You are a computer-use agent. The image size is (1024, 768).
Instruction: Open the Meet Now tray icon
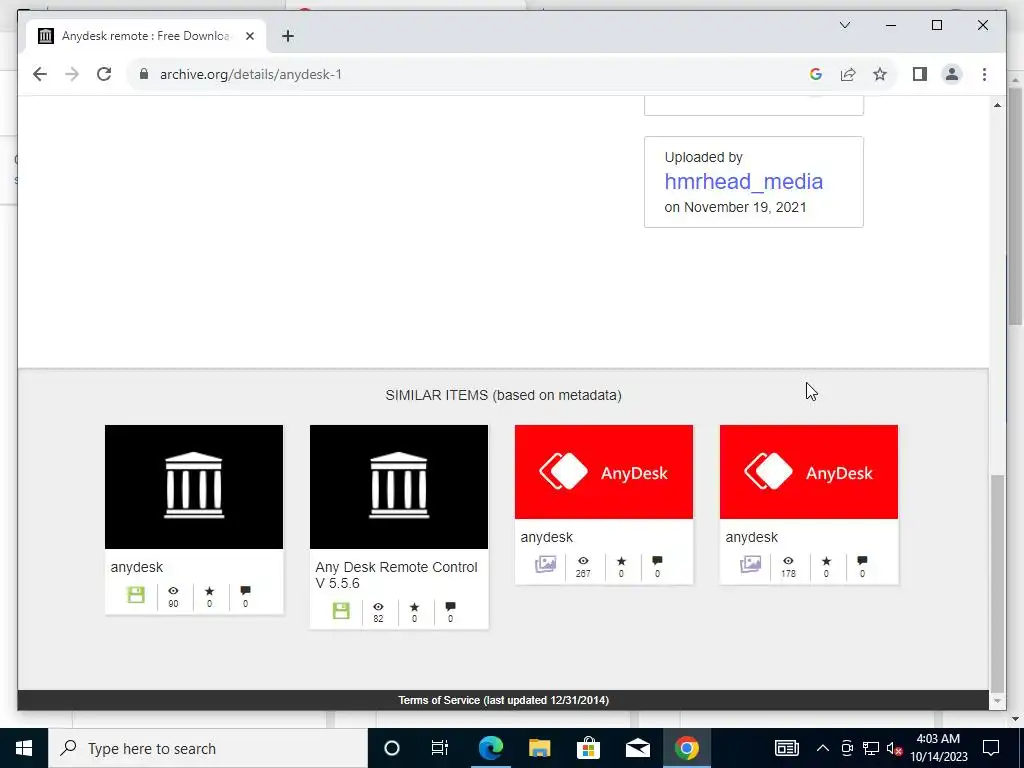pyautogui.click(x=847, y=748)
